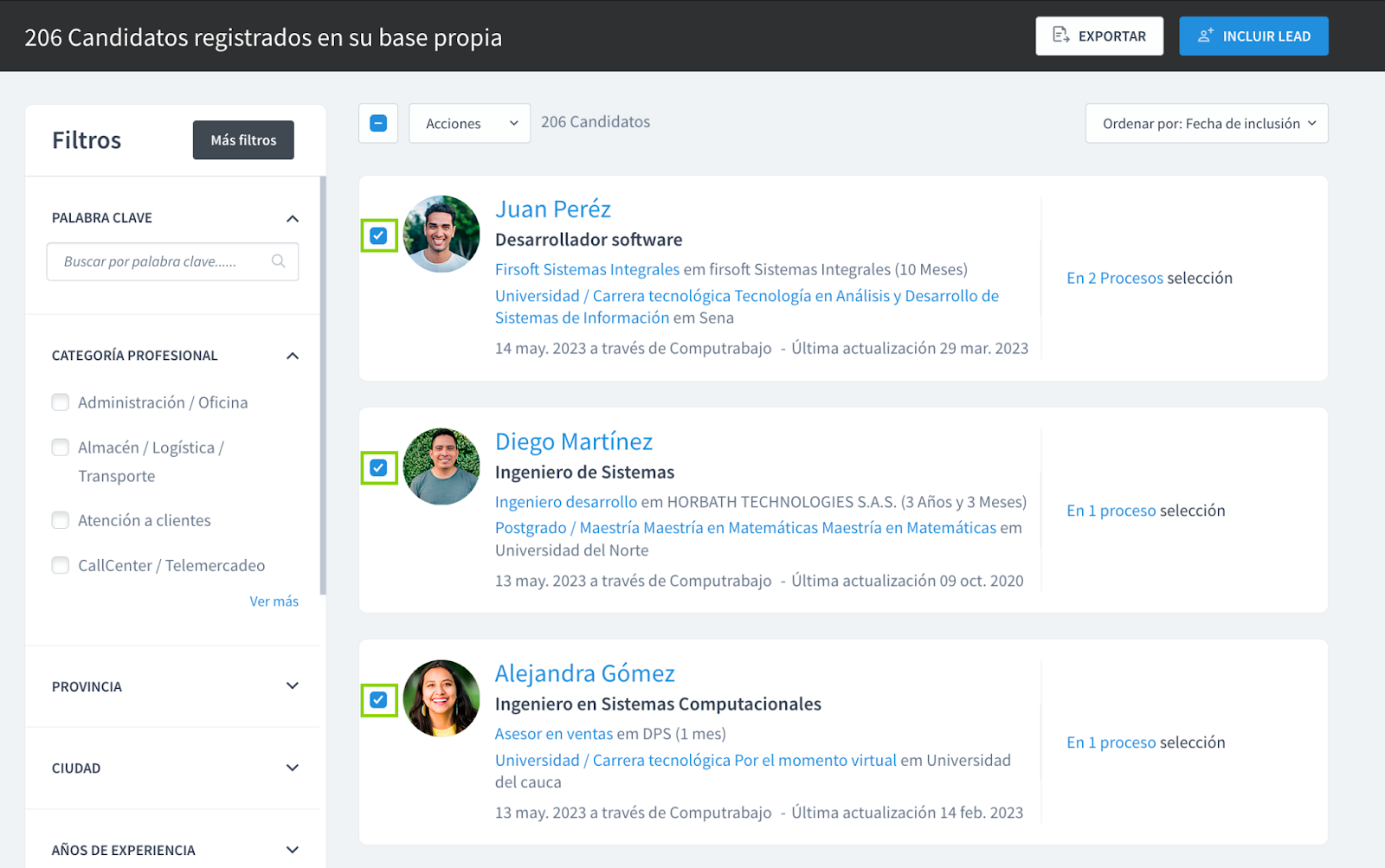Enable the Atención a clientes filter

click(x=61, y=520)
